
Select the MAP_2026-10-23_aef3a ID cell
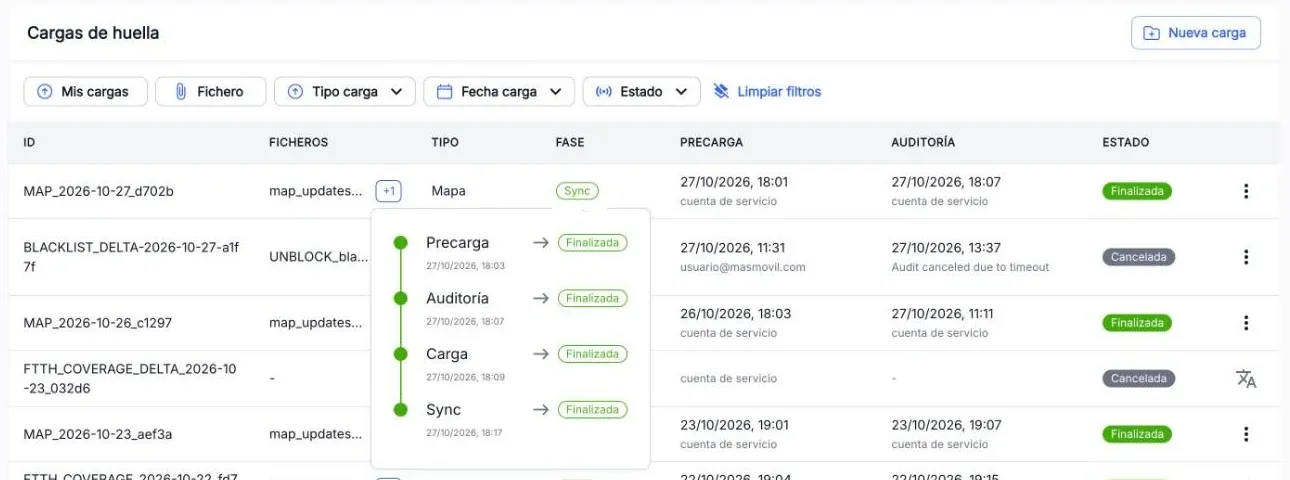(x=98, y=434)
